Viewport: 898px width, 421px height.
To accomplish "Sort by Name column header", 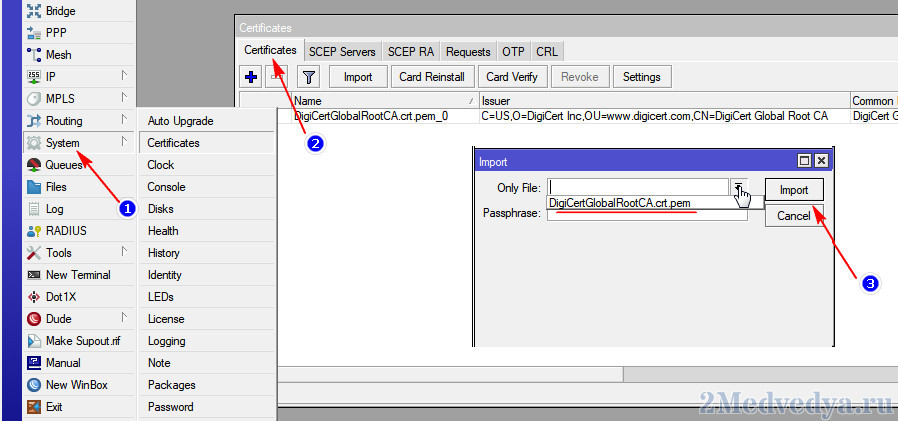I will 385,101.
